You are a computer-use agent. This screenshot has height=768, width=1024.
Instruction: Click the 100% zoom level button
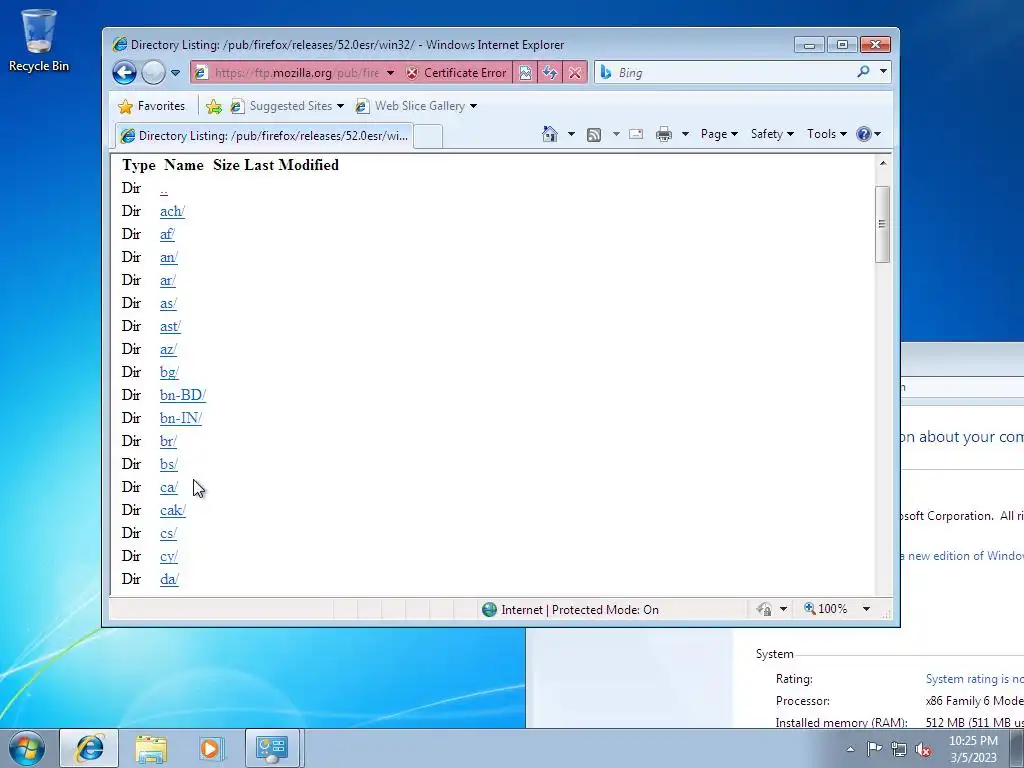click(825, 609)
